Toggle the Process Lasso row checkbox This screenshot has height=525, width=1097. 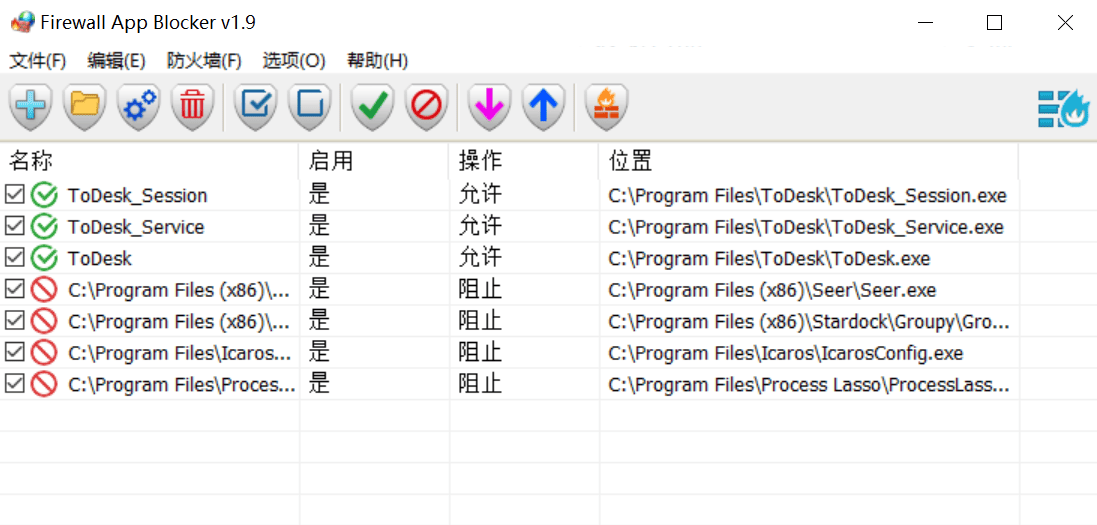[x=15, y=383]
